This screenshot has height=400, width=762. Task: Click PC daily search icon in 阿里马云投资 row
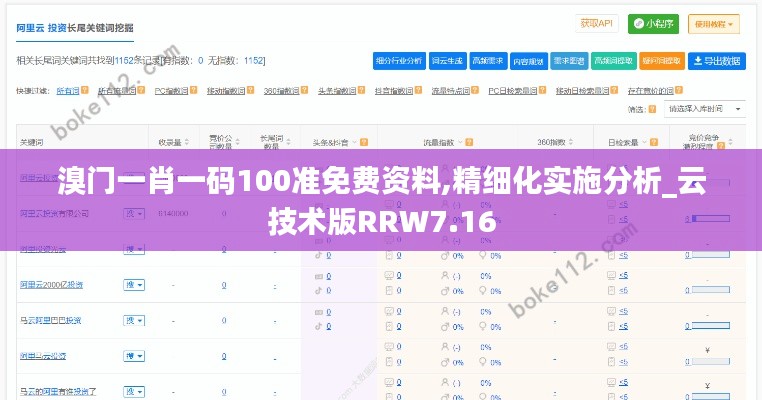point(611,347)
